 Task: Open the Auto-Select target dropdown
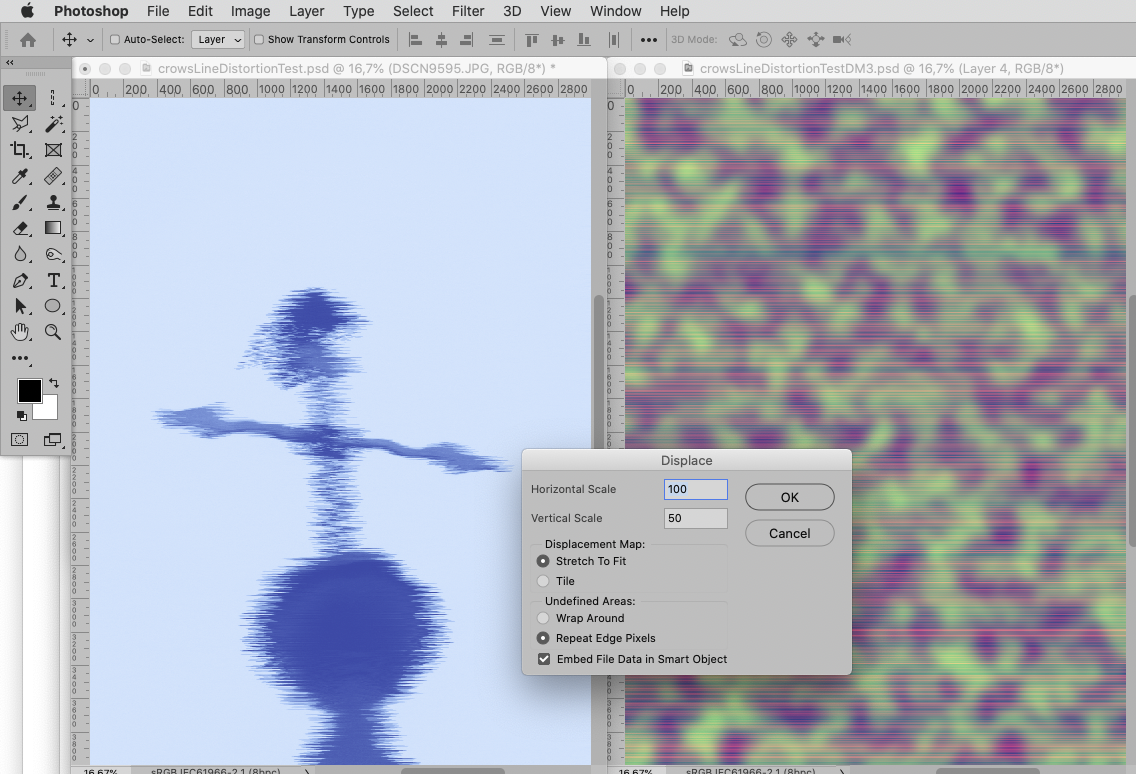coord(218,40)
